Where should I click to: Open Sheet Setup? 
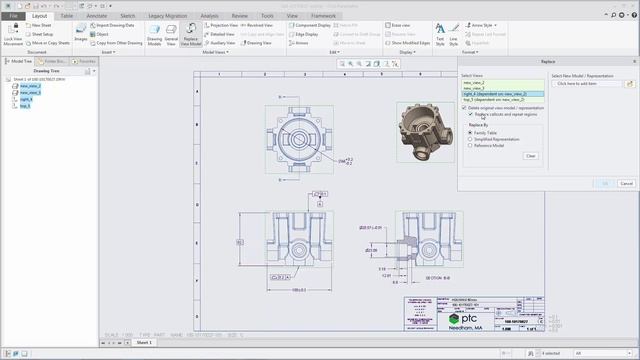tap(39, 34)
